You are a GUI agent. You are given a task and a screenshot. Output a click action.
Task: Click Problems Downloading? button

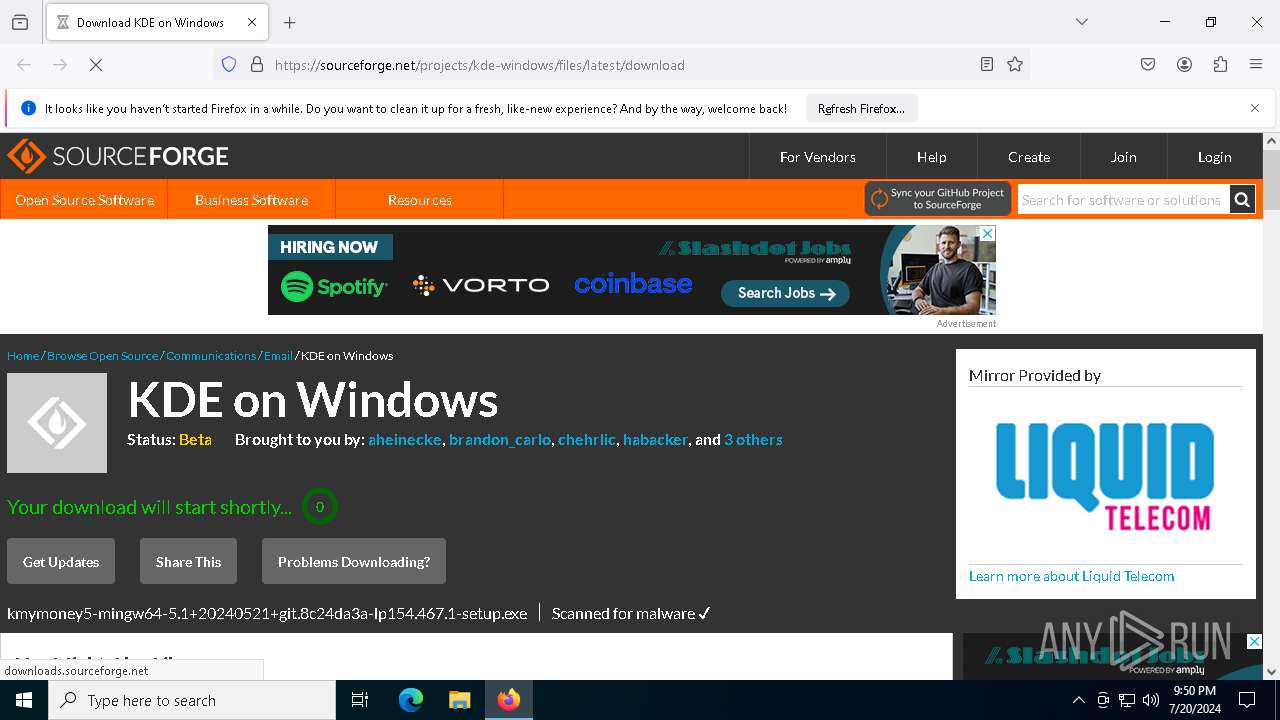pyautogui.click(x=354, y=561)
